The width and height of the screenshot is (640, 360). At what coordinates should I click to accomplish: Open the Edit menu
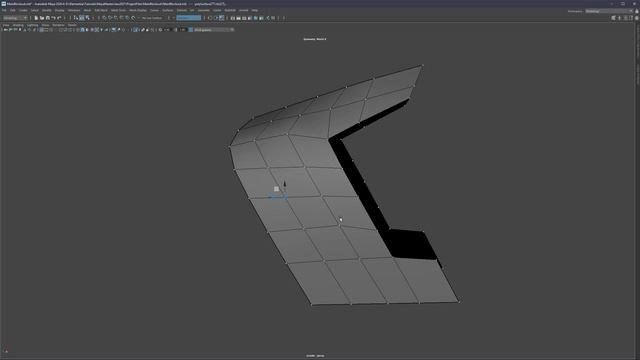pos(13,10)
